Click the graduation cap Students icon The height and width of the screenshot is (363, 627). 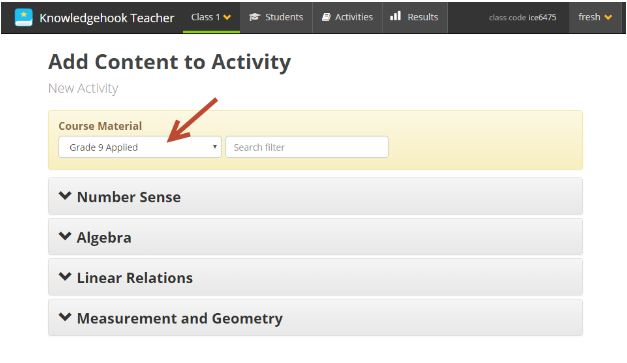254,17
